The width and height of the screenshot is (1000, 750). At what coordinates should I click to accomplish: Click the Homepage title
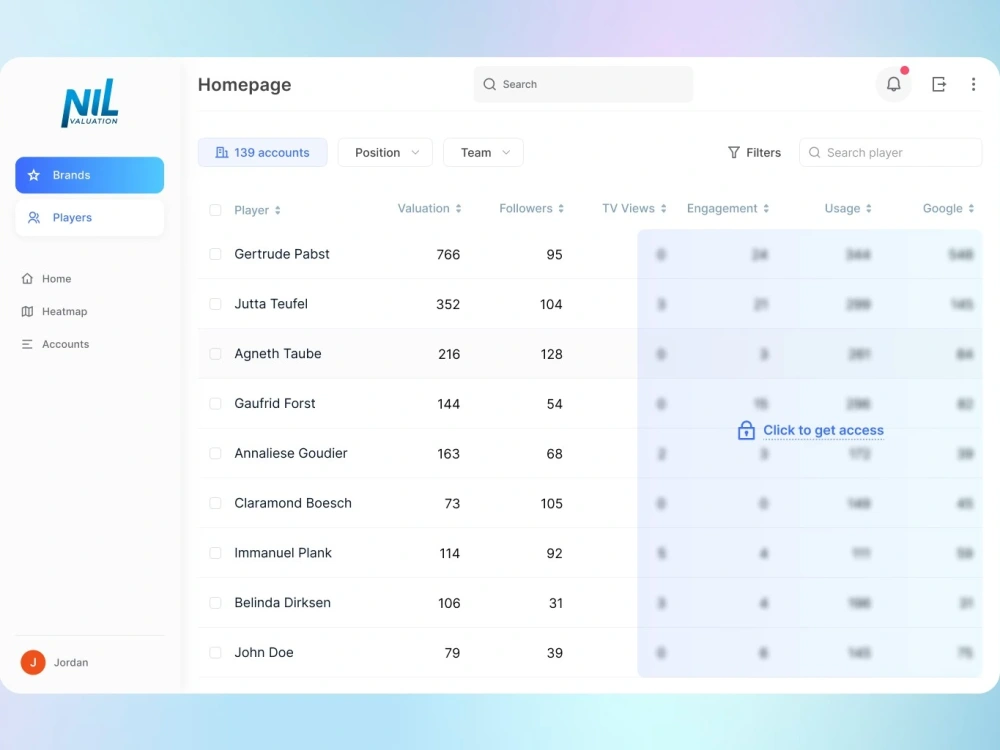tap(244, 85)
